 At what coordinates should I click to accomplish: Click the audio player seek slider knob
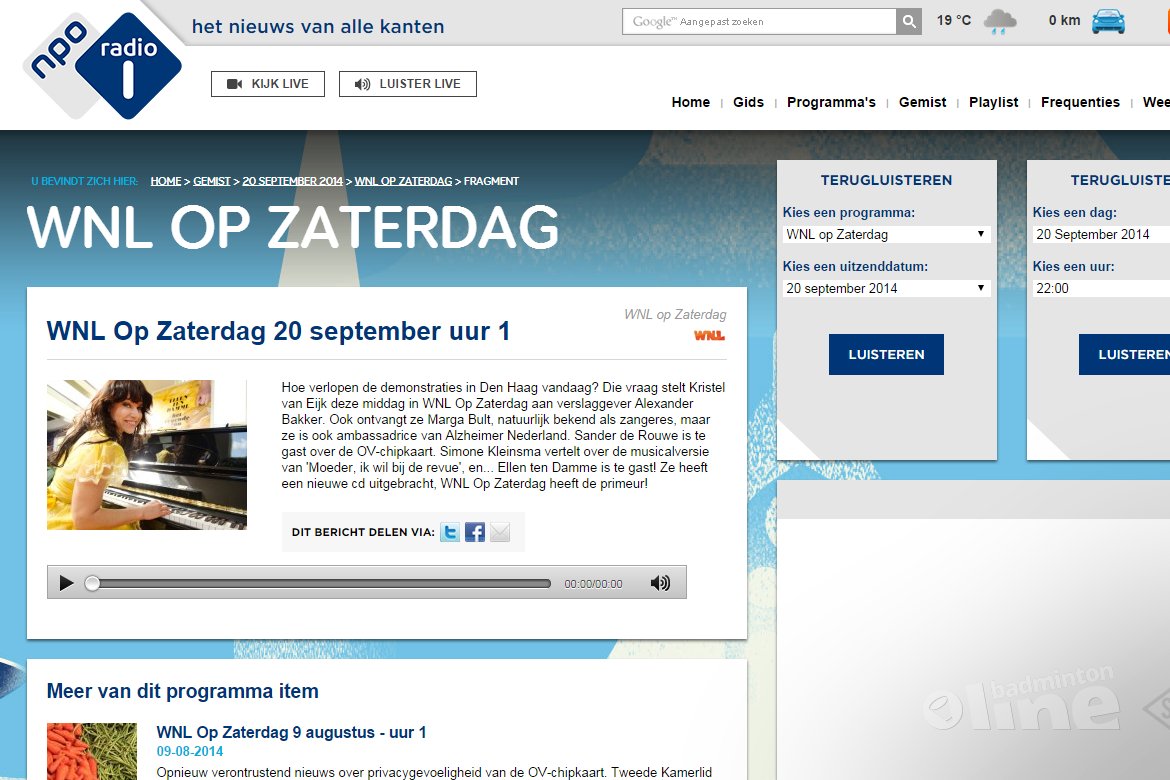point(92,584)
